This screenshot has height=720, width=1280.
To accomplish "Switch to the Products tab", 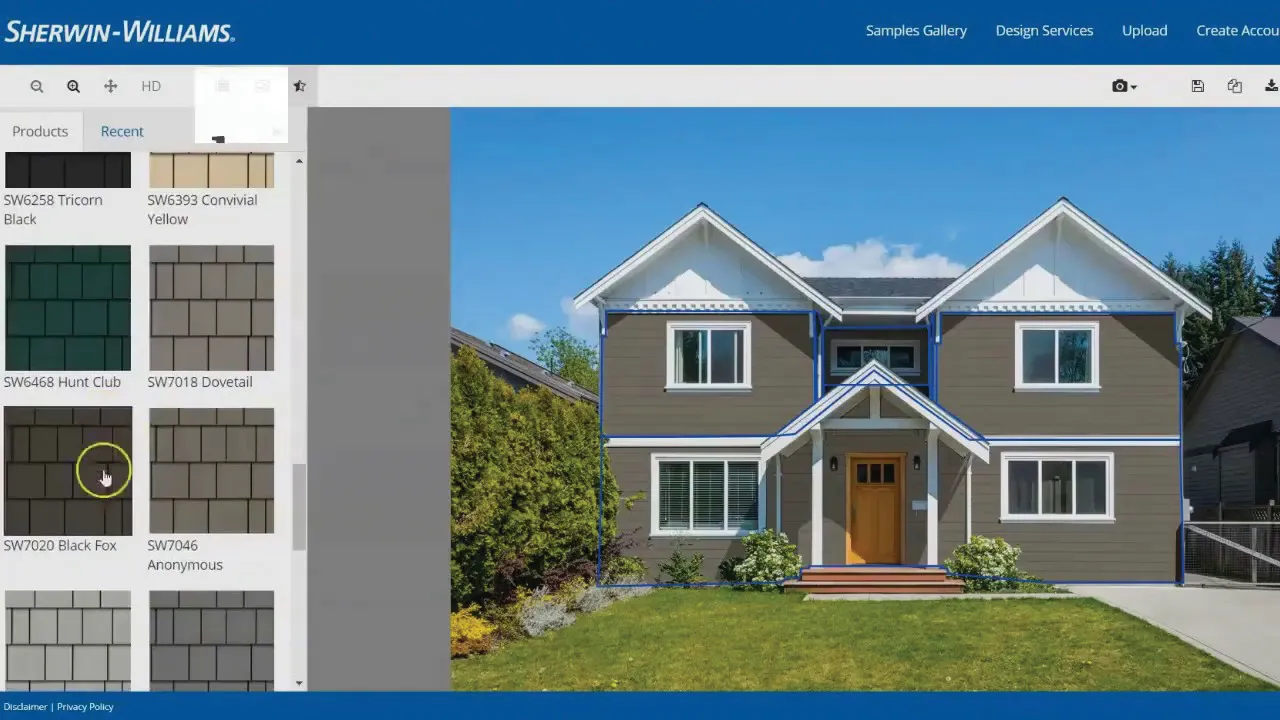I will (40, 131).
